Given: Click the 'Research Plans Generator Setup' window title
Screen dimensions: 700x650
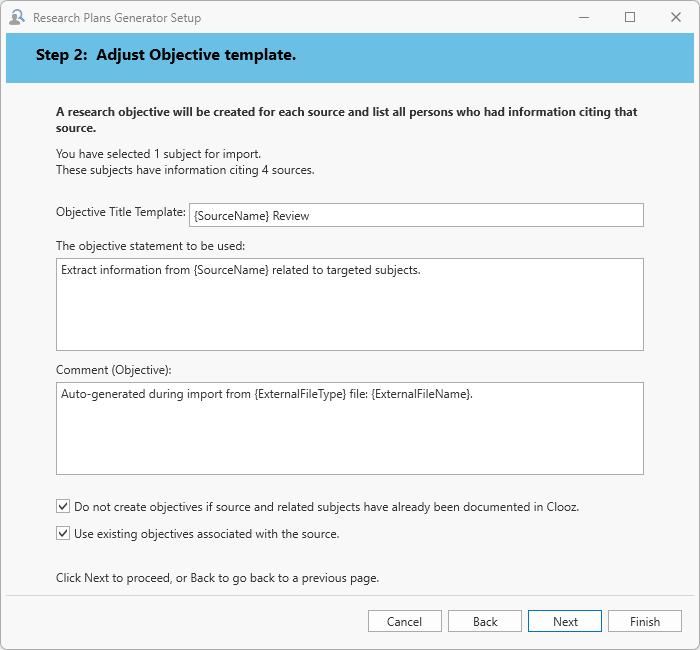Looking at the screenshot, I should coord(117,18).
